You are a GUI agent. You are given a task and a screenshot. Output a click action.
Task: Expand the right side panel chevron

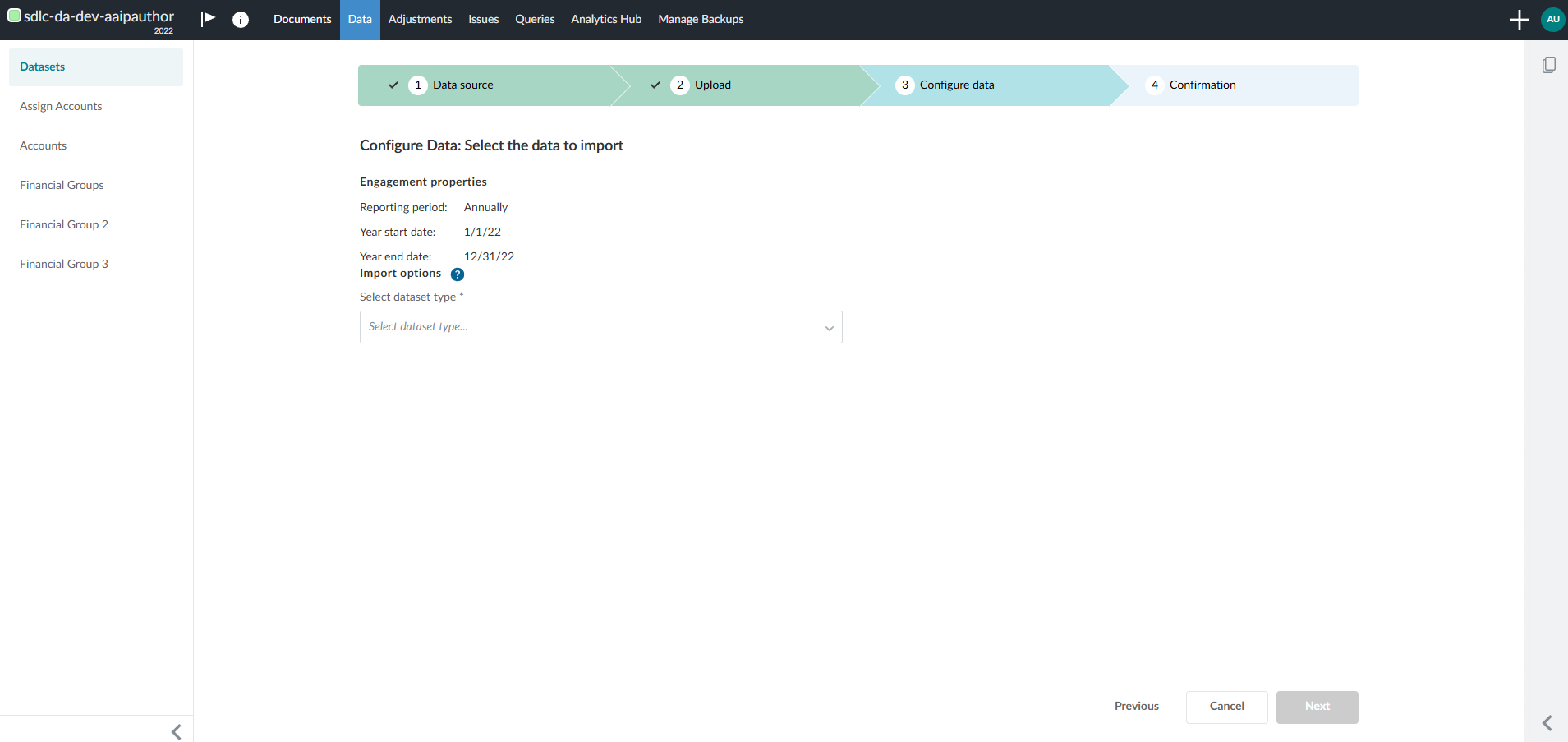pyautogui.click(x=1547, y=723)
